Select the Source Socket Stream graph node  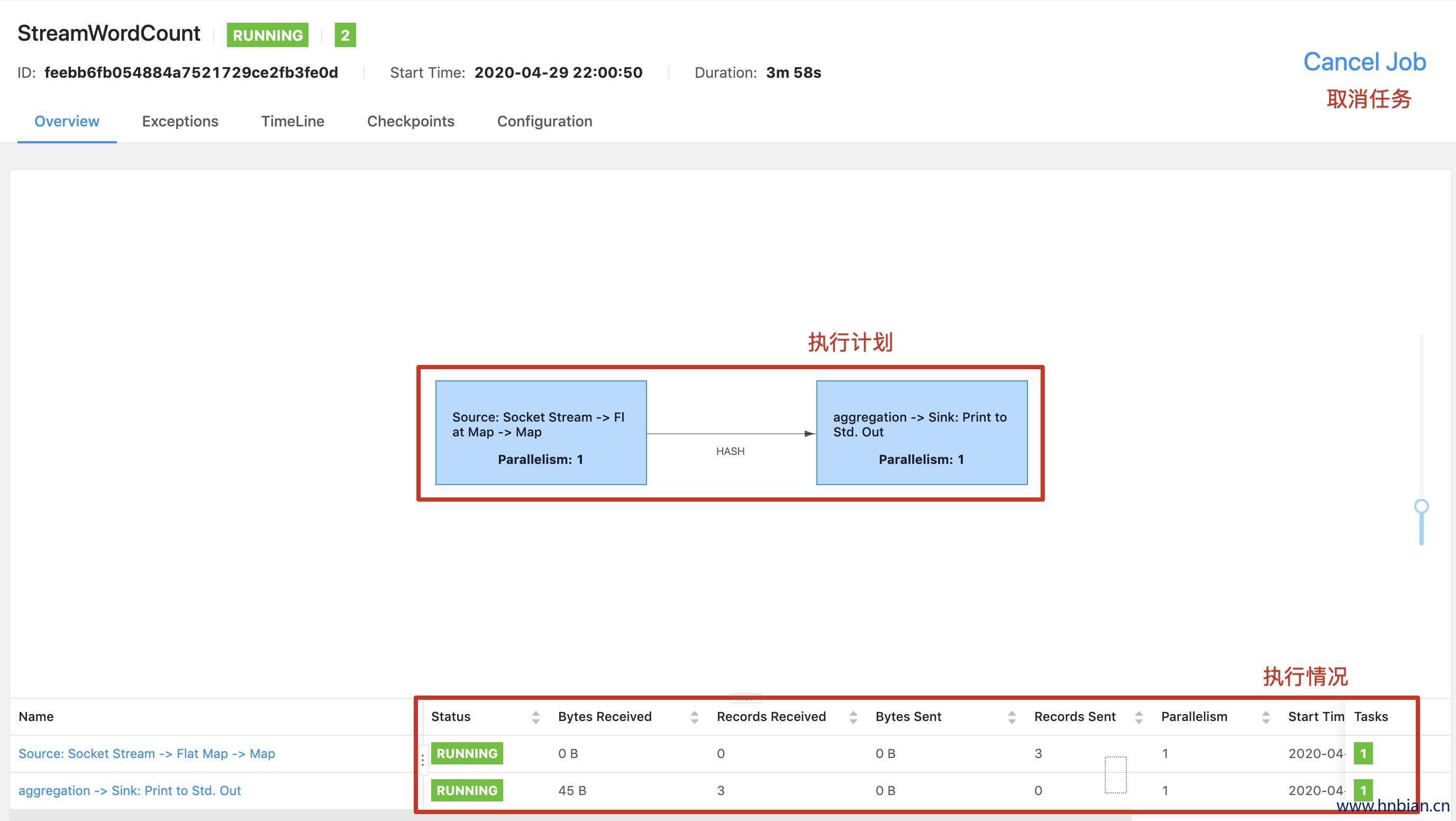(x=540, y=432)
